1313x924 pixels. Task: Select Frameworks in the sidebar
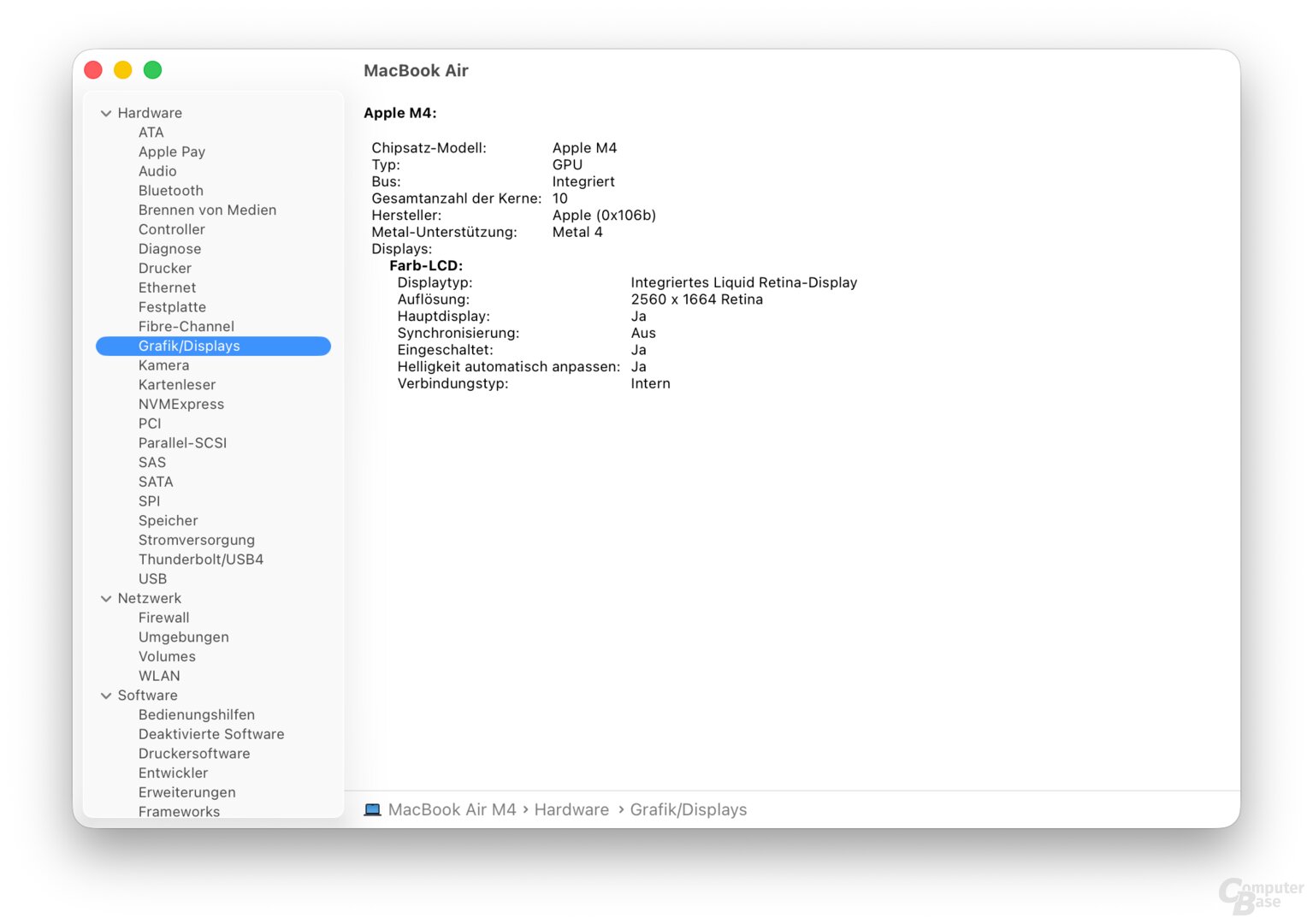[x=180, y=811]
